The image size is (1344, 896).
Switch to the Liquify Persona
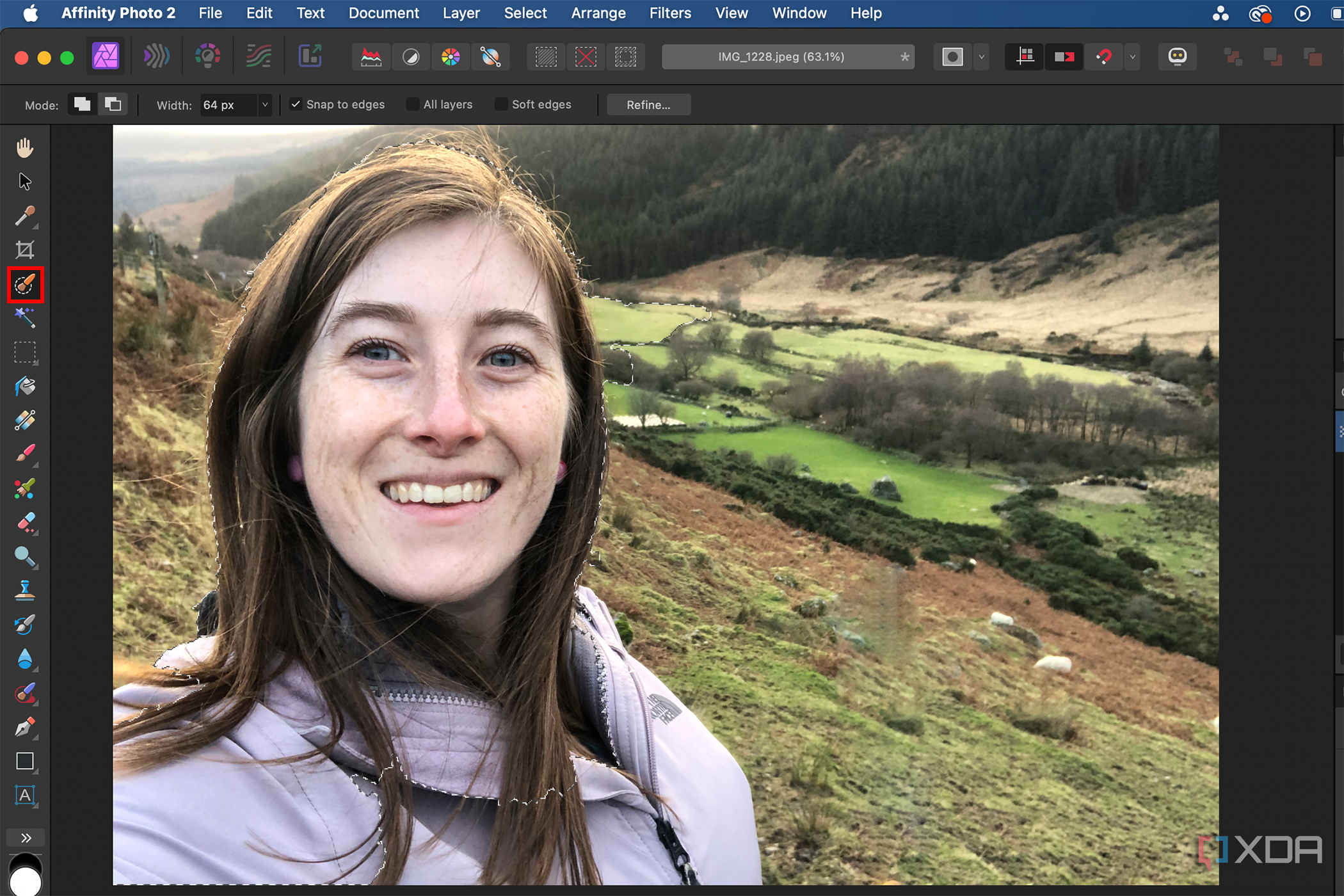point(156,57)
